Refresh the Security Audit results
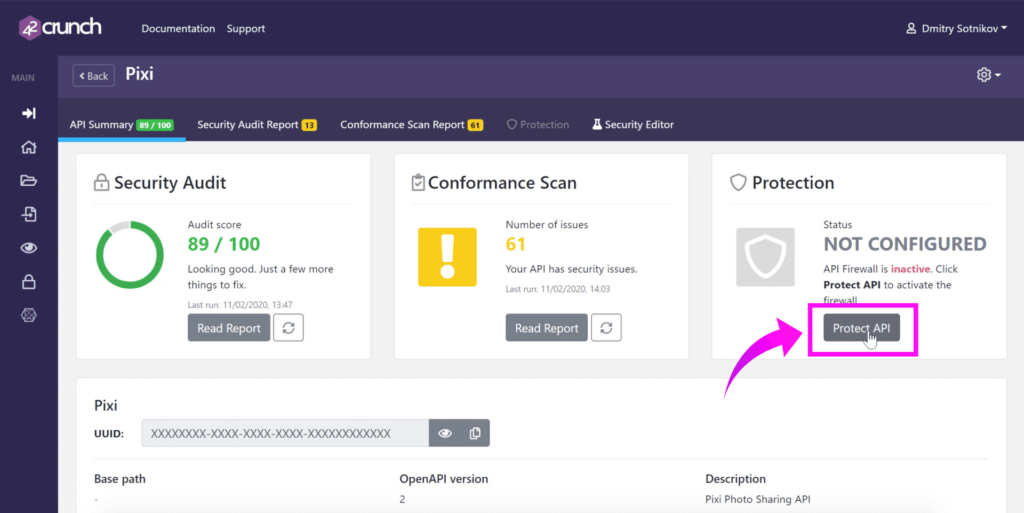Image resolution: width=1024 pixels, height=513 pixels. 288,328
